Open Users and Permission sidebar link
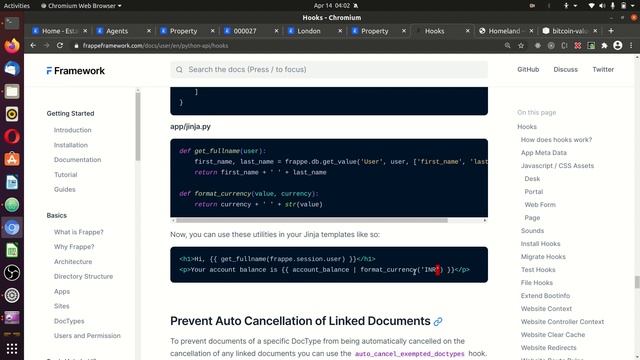 [x=87, y=336]
